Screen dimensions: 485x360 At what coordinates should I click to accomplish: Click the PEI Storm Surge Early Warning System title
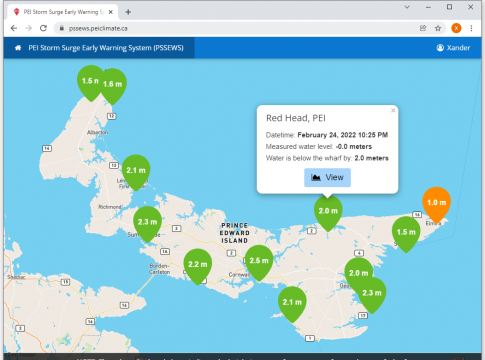[x=106, y=48]
